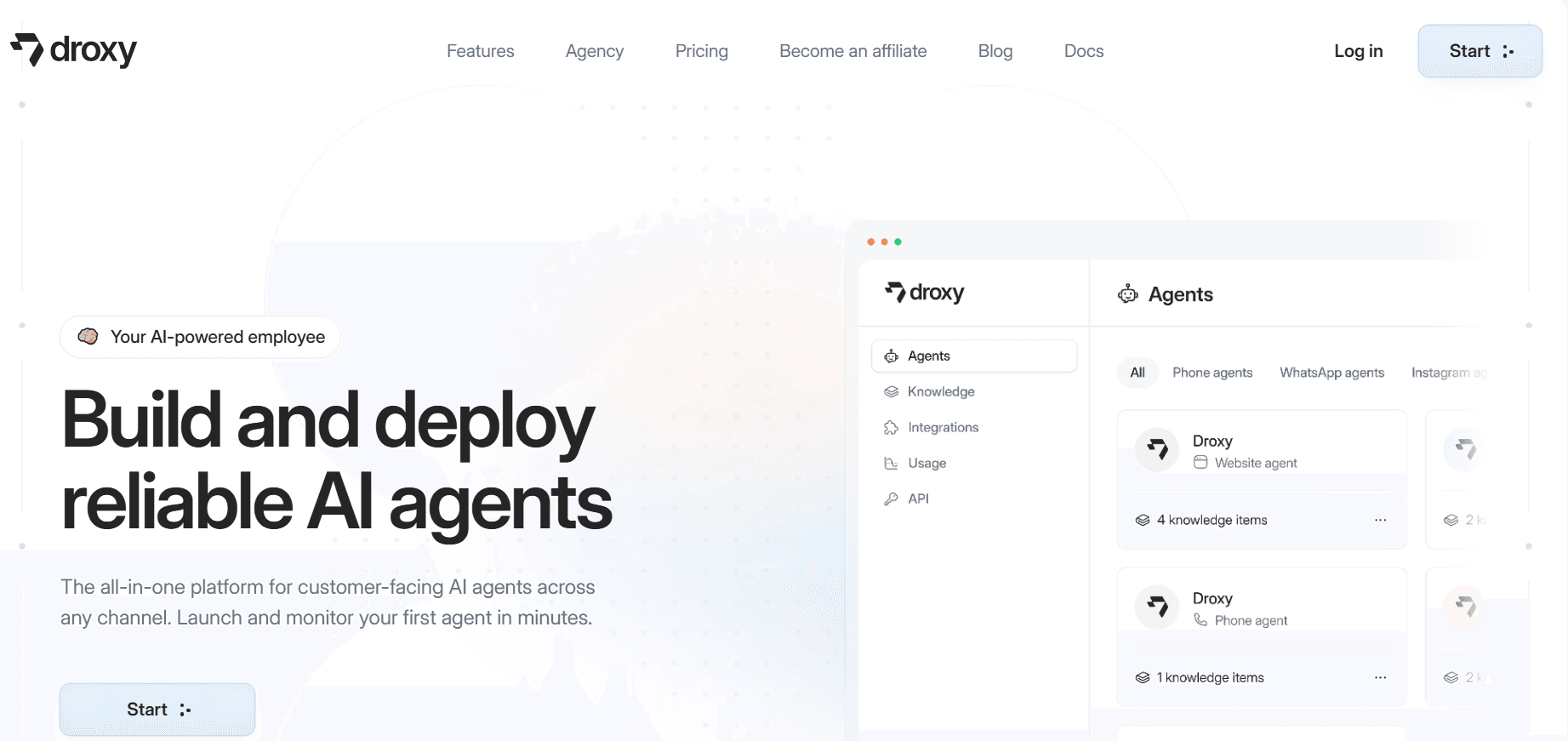Click the 4 knowledge items text
Screen dimensions: 1568x741
point(1212,520)
